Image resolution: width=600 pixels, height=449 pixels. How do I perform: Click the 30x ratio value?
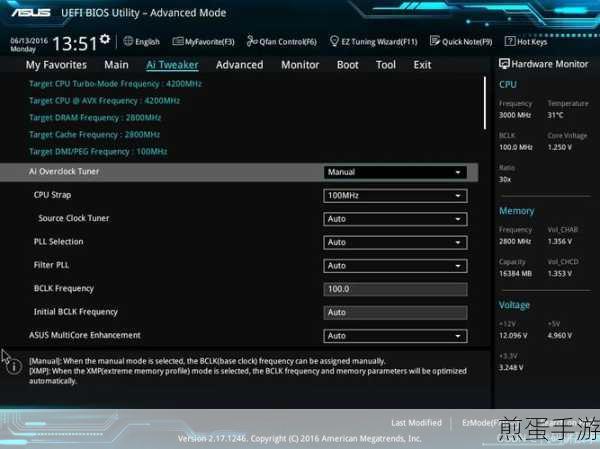click(x=505, y=179)
